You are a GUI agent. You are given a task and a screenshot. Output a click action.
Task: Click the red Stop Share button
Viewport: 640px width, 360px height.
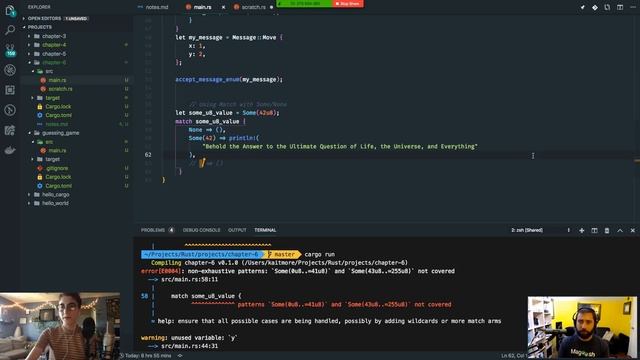[x=348, y=4]
